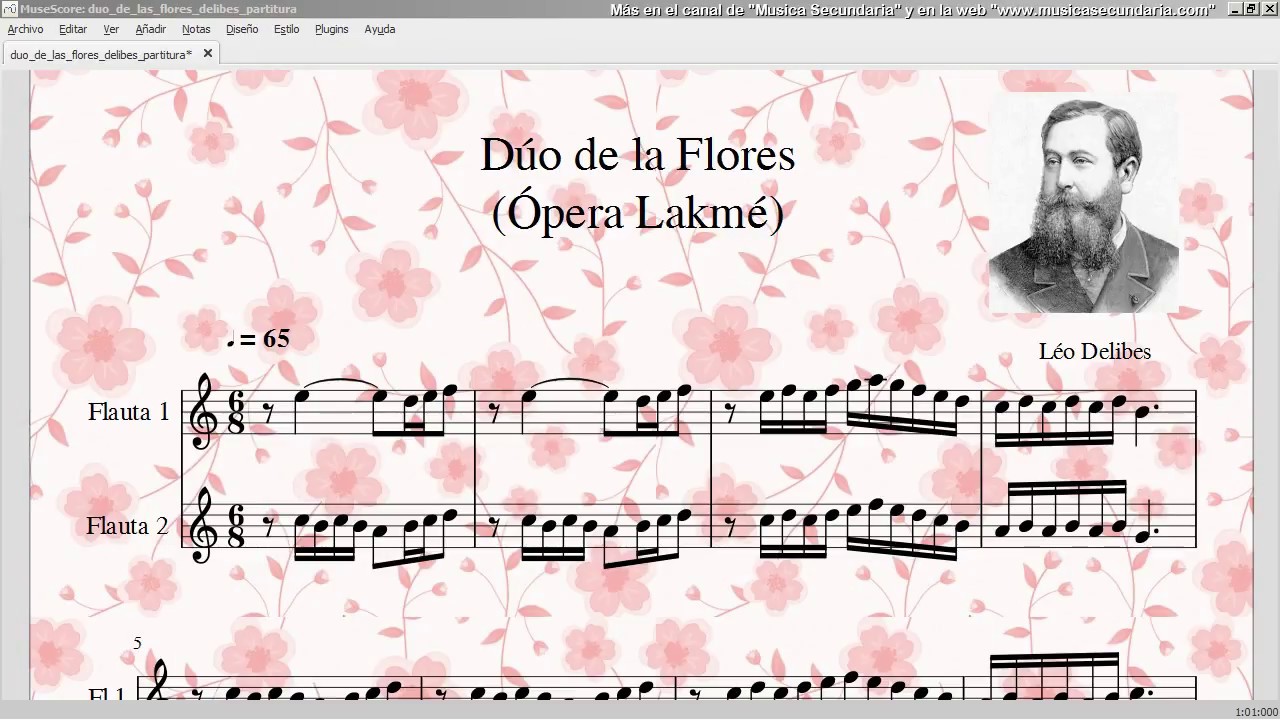The height and width of the screenshot is (720, 1280).
Task: Open the Añadir menu
Action: (x=151, y=29)
